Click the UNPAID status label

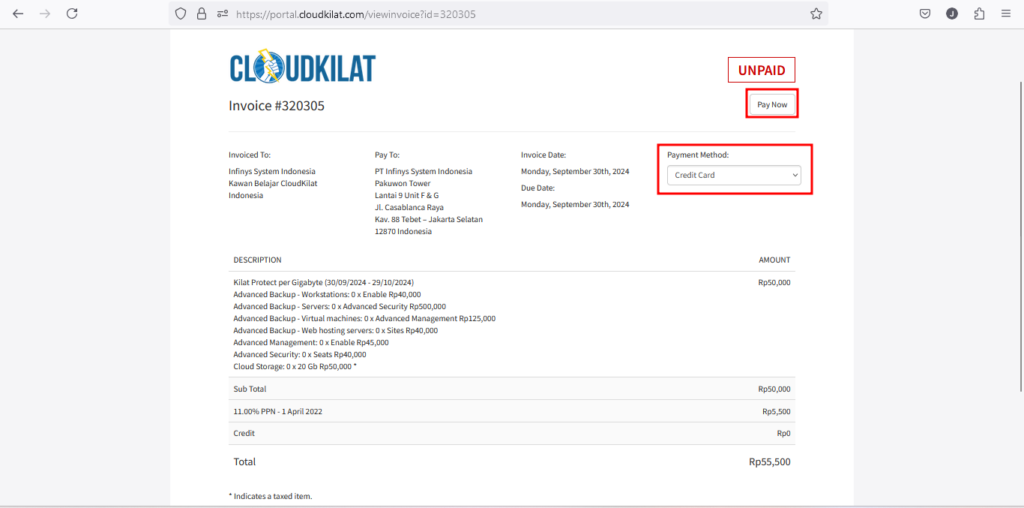(x=761, y=70)
